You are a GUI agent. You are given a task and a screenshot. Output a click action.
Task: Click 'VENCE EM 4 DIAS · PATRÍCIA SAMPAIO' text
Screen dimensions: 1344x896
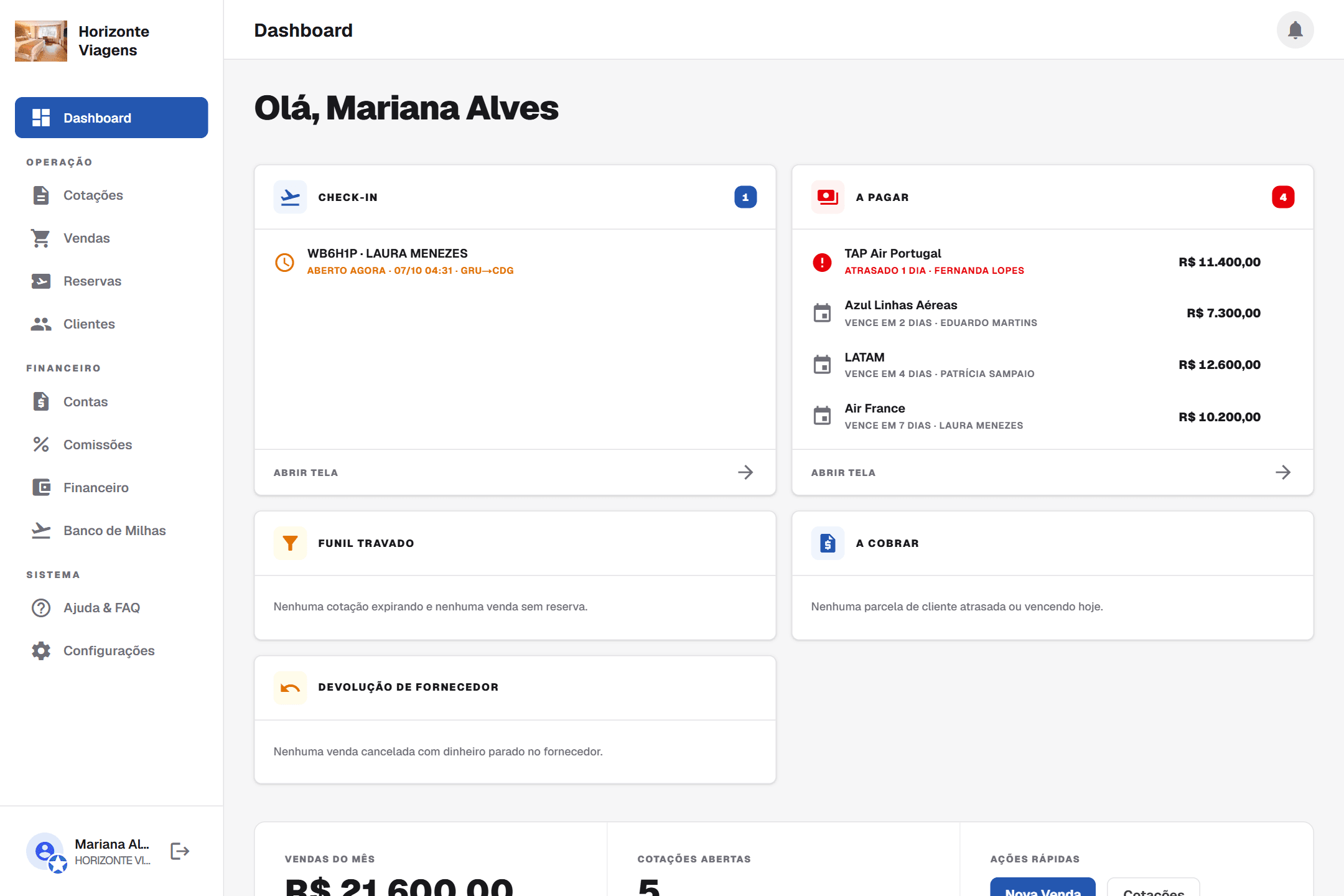940,374
